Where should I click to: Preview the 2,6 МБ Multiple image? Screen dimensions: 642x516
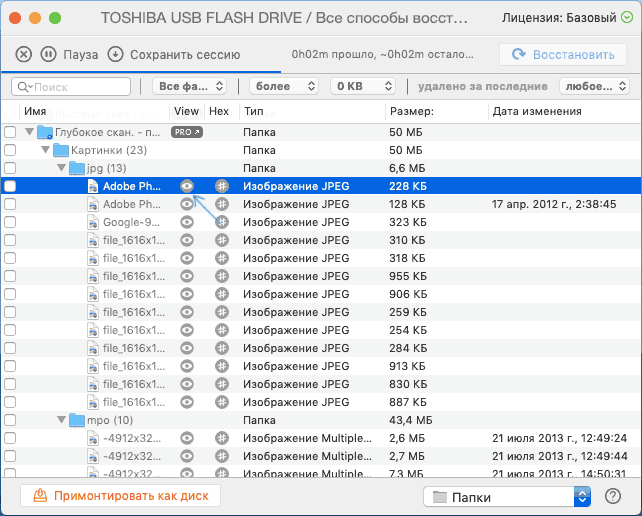pyautogui.click(x=186, y=438)
